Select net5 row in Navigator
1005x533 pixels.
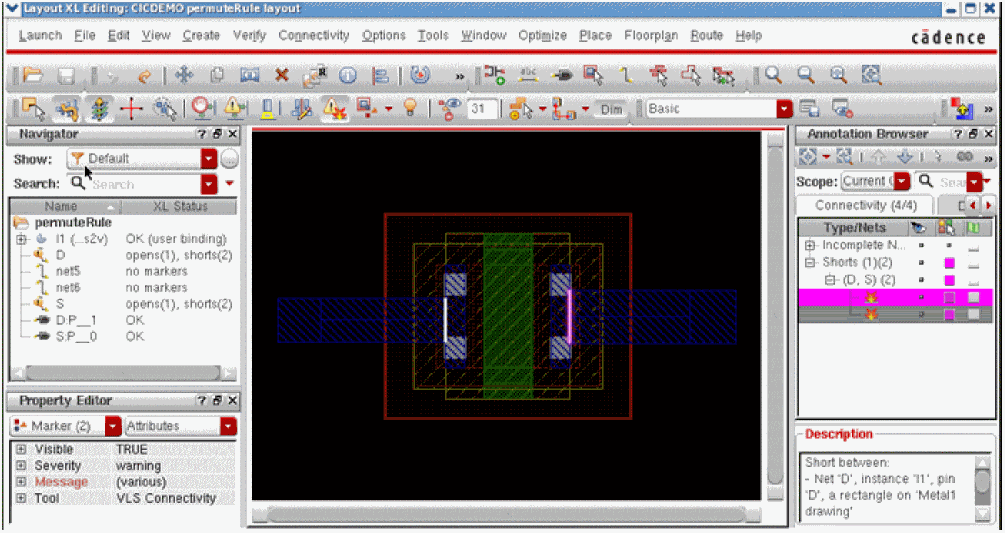tap(122, 272)
